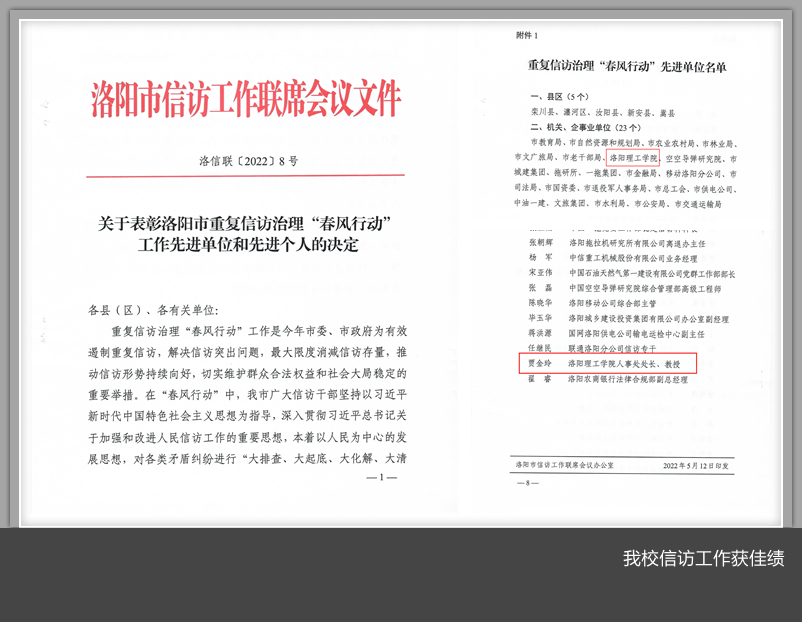Click the name '贾金玲' in highlighted row

[541, 363]
